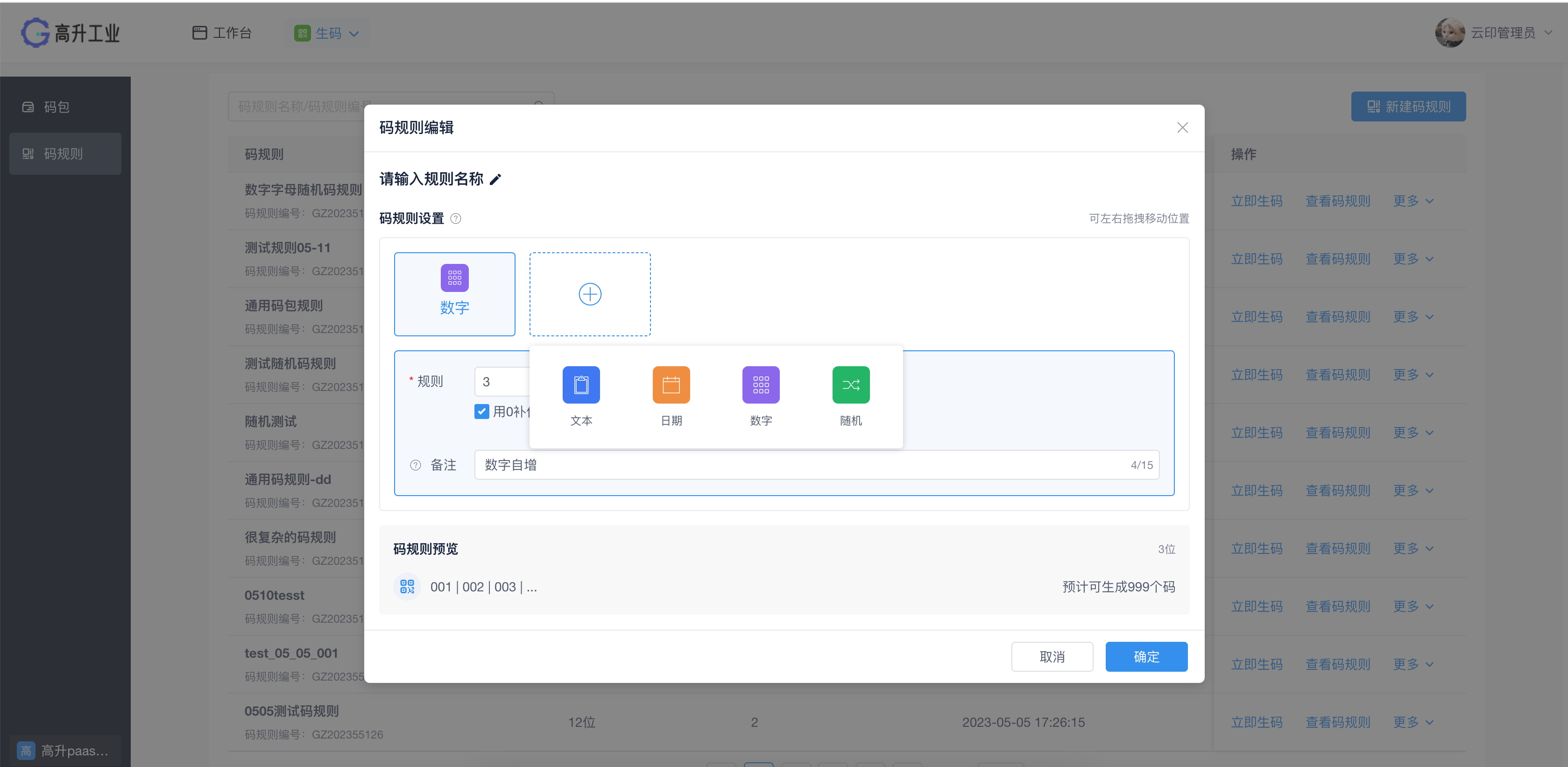Expand 更多 for 通用码包规则 row
This screenshot has height=767, width=1568.
click(x=1413, y=317)
